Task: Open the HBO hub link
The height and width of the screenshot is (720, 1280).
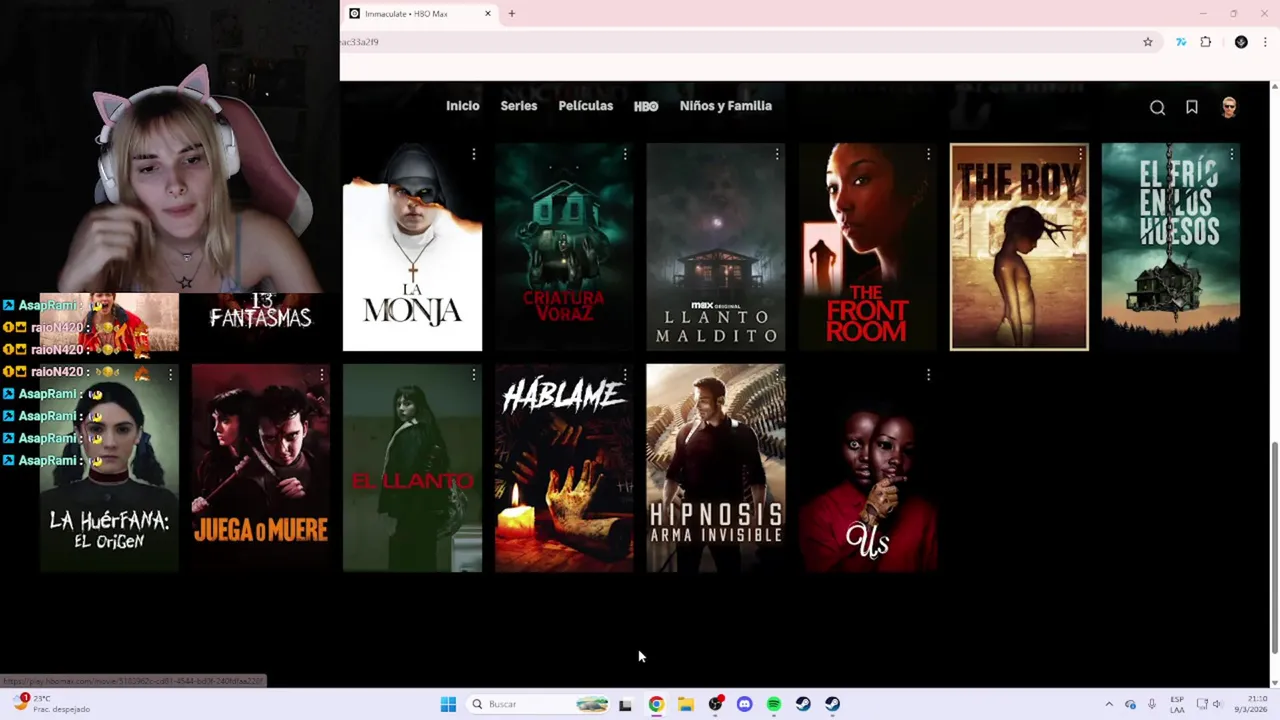Action: coord(646,106)
